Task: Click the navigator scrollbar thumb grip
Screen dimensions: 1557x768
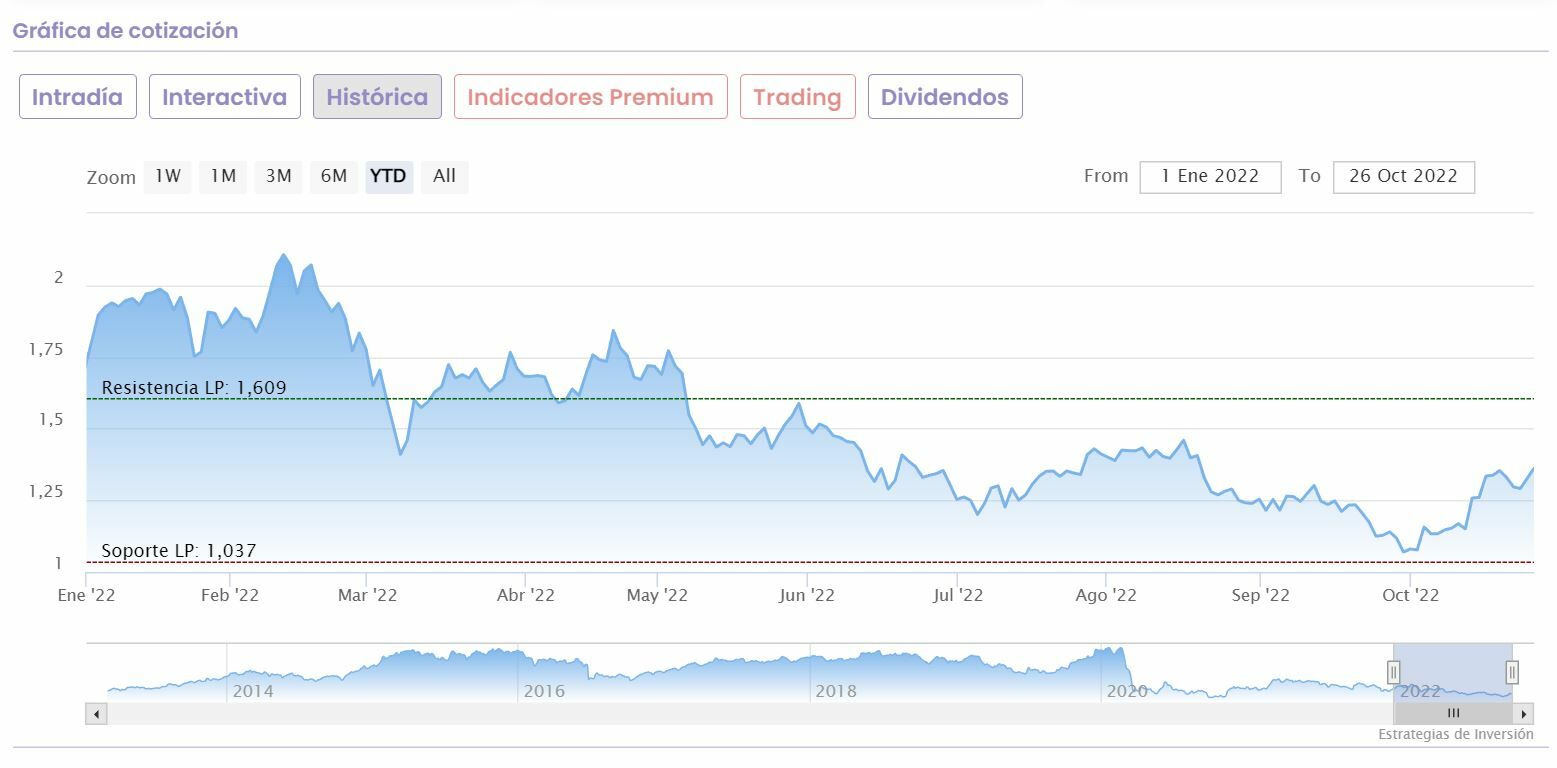Action: [1453, 714]
